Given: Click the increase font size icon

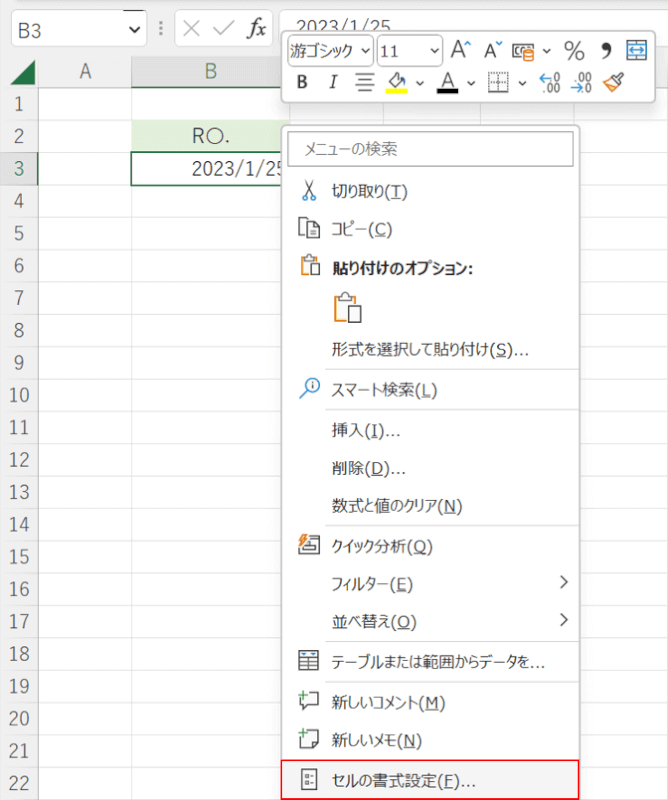Looking at the screenshot, I should tap(460, 50).
